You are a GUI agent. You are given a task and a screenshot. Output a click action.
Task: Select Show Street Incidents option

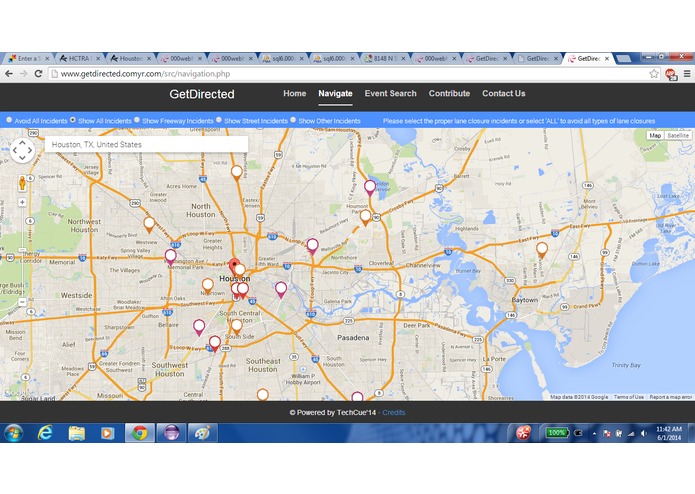[219, 120]
